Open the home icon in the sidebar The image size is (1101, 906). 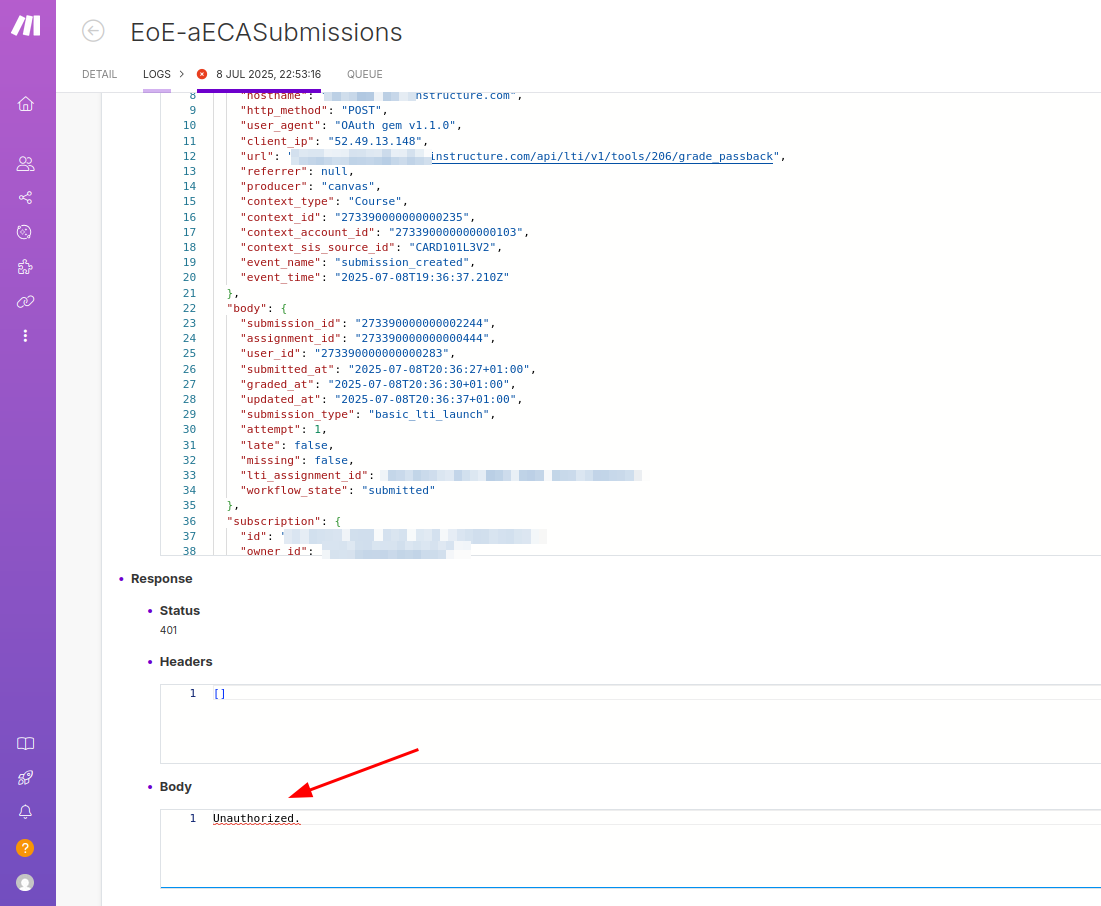coord(26,103)
